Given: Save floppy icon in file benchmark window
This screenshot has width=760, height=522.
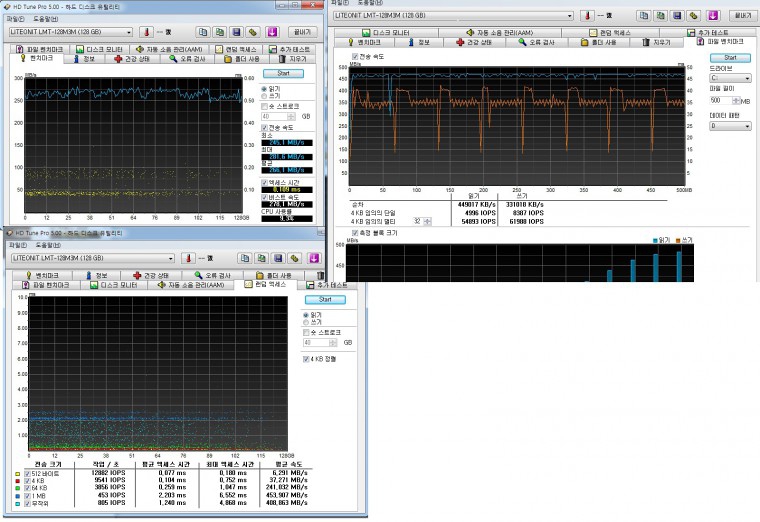Looking at the screenshot, I should click(x=677, y=16).
